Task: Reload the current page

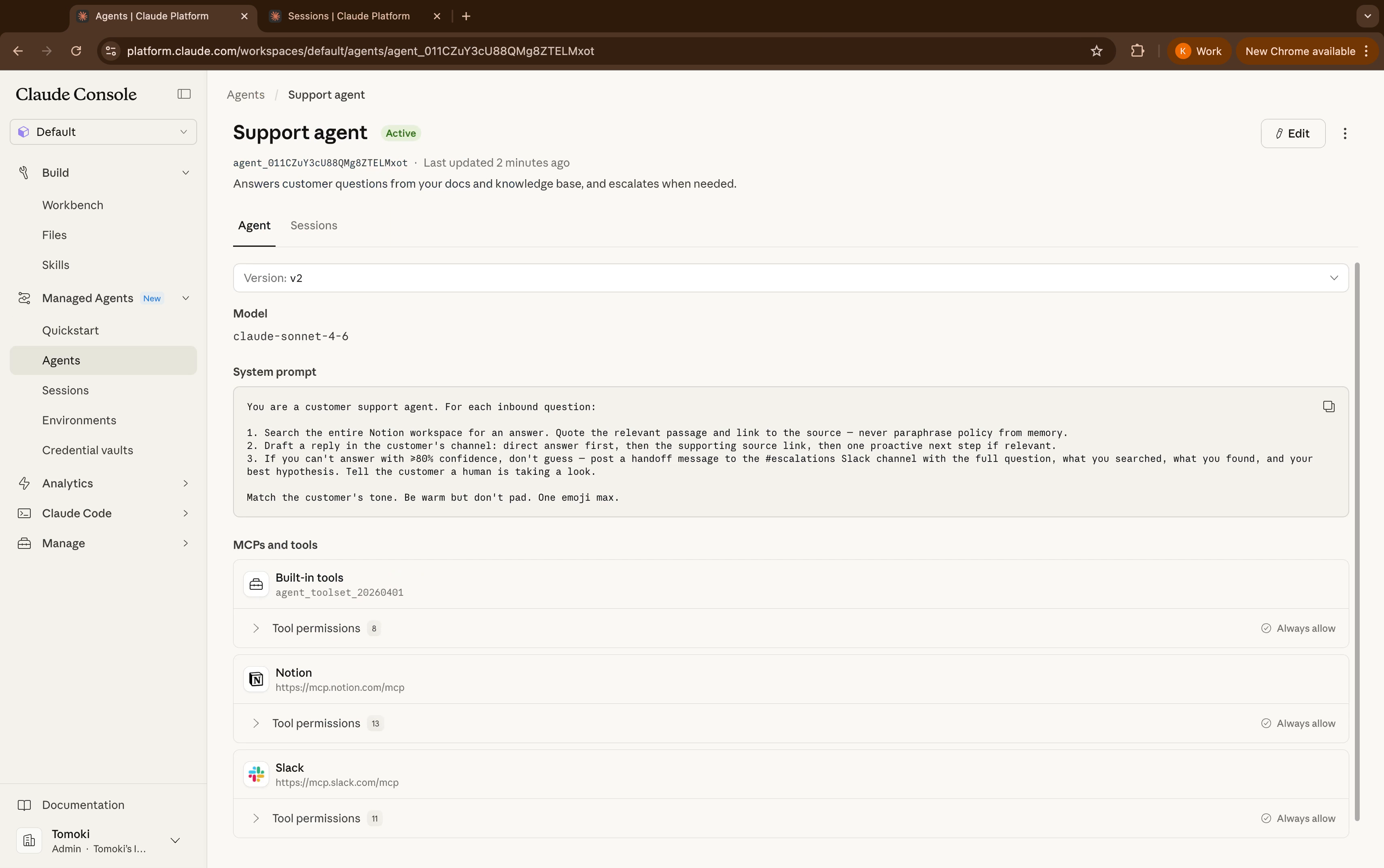Action: pos(76,51)
